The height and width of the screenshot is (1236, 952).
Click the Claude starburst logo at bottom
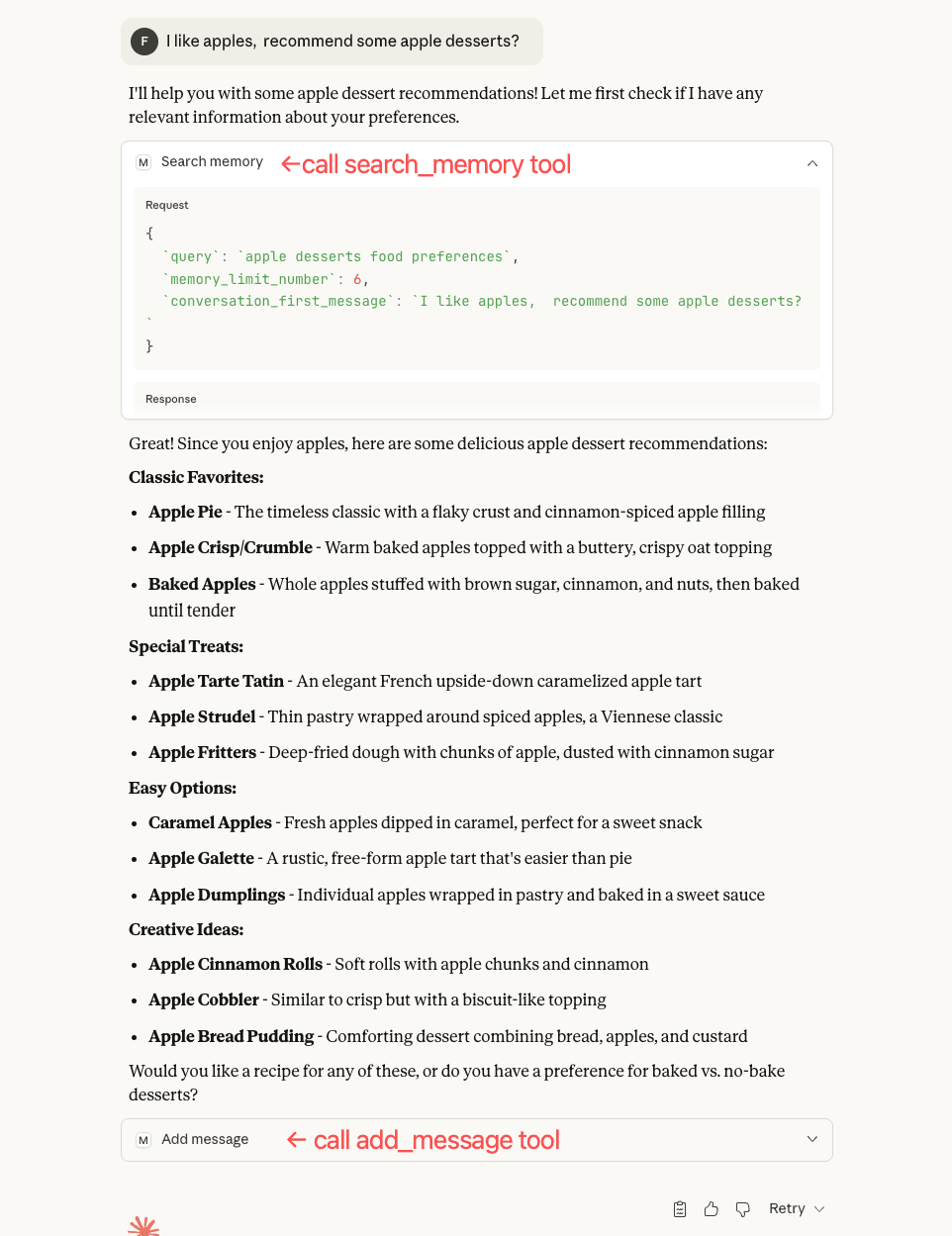tap(143, 1227)
